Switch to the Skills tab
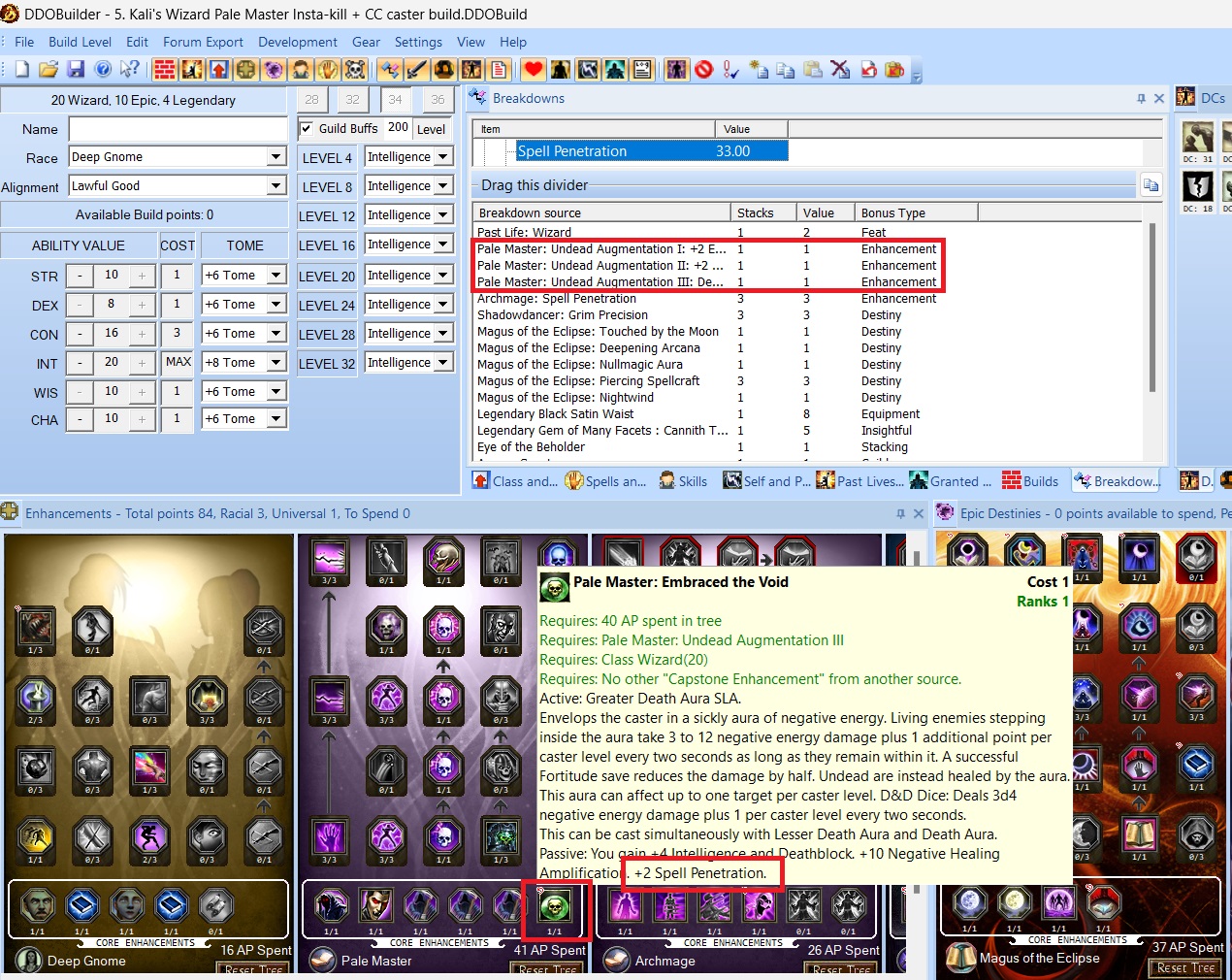The image size is (1232, 980). pos(683,481)
